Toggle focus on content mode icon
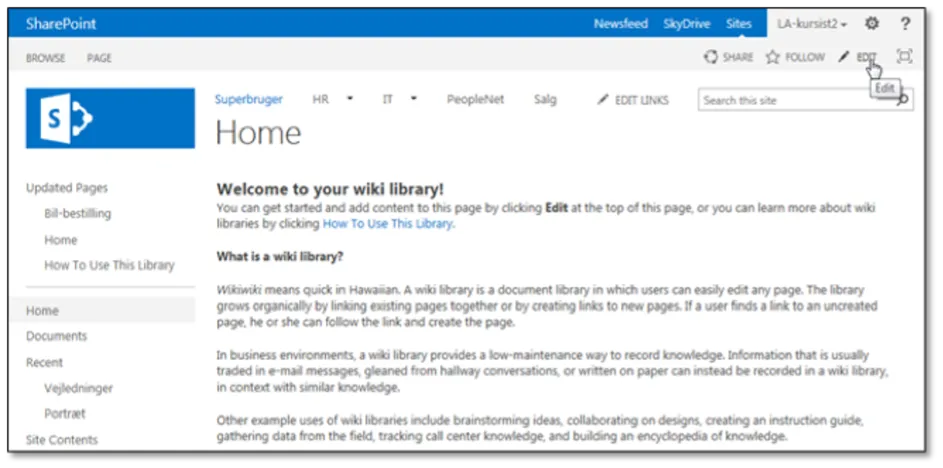The height and width of the screenshot is (468, 943). (904, 57)
